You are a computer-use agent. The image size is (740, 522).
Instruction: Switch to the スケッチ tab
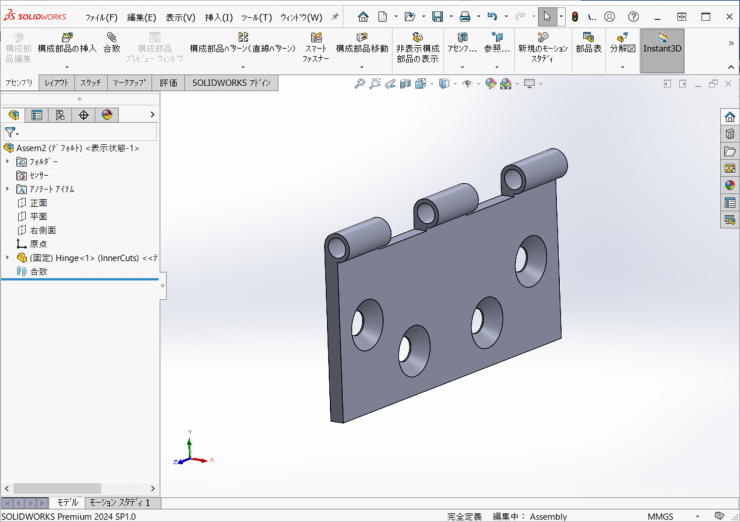[90, 83]
